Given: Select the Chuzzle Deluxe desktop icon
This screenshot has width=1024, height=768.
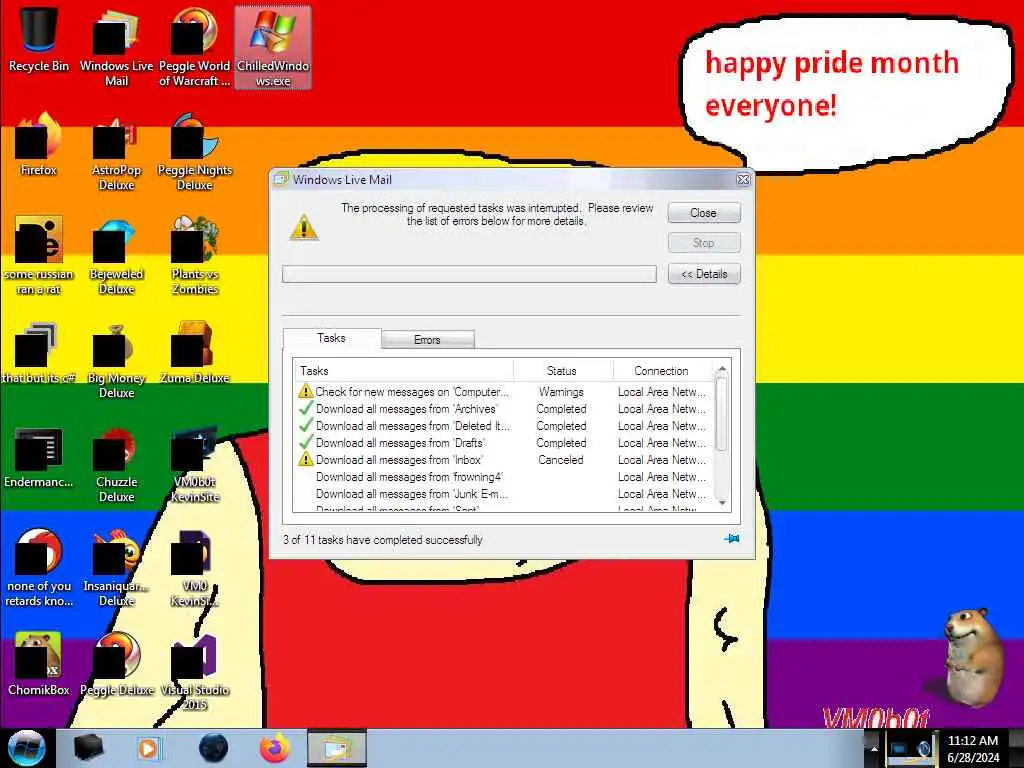Looking at the screenshot, I should (116, 464).
